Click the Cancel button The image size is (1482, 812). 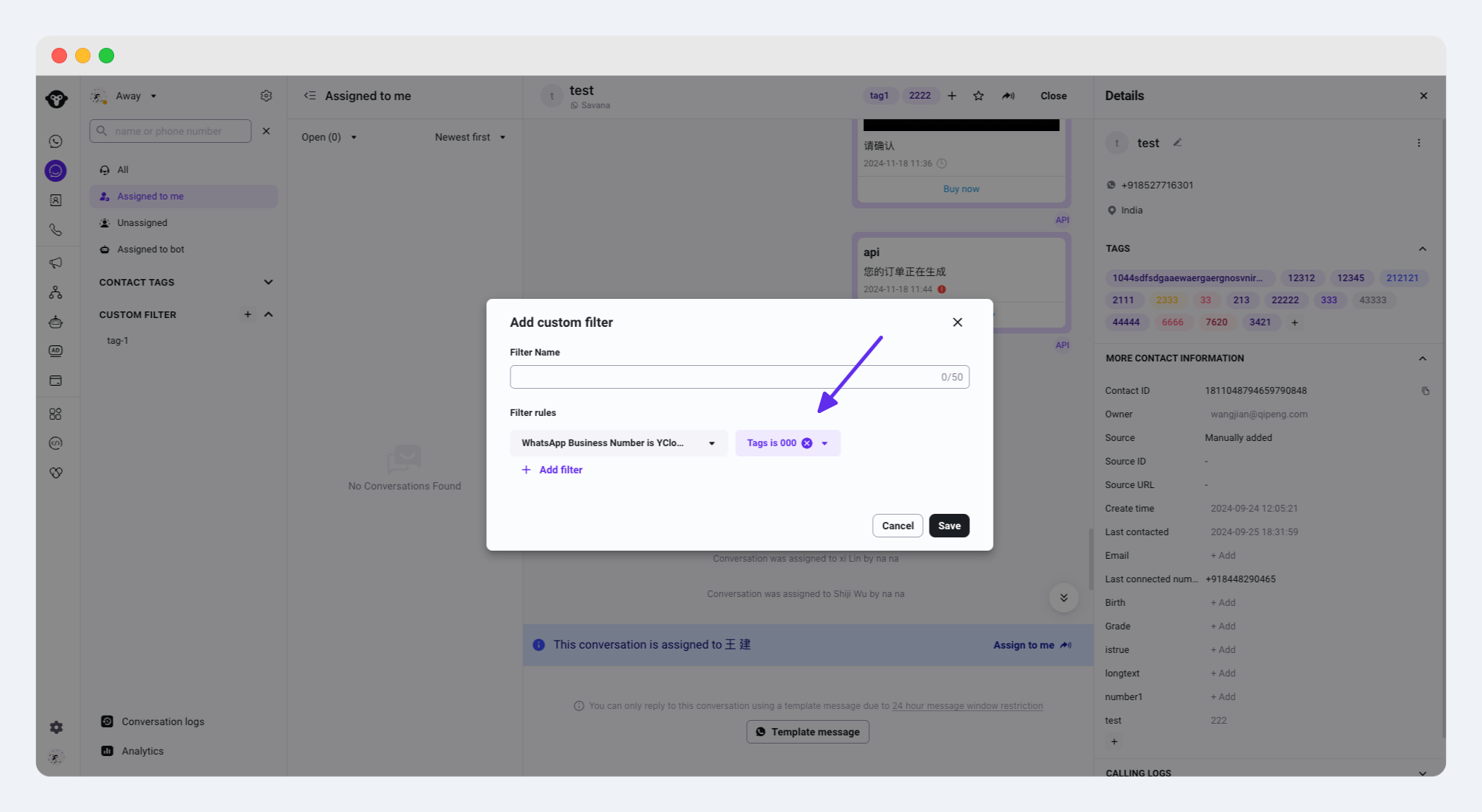[897, 526]
